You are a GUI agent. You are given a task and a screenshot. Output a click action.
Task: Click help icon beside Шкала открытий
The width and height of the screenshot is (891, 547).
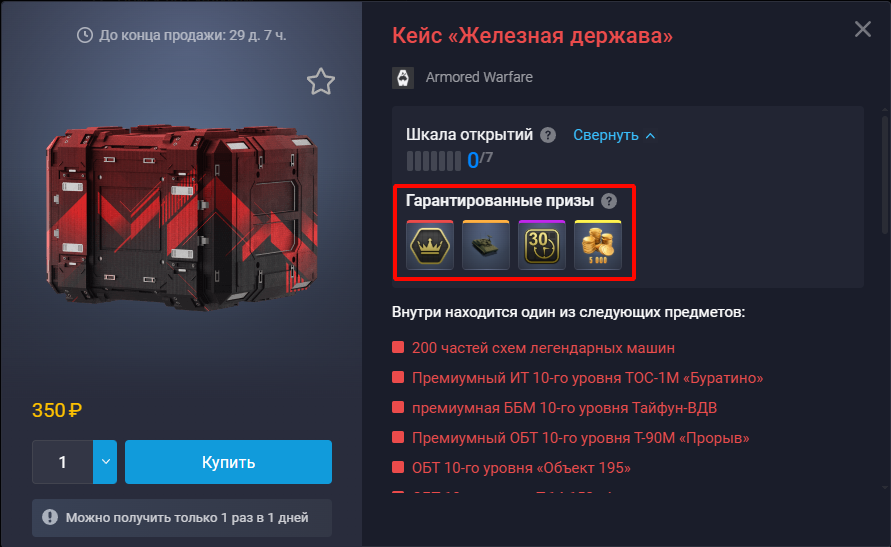pyautogui.click(x=548, y=135)
